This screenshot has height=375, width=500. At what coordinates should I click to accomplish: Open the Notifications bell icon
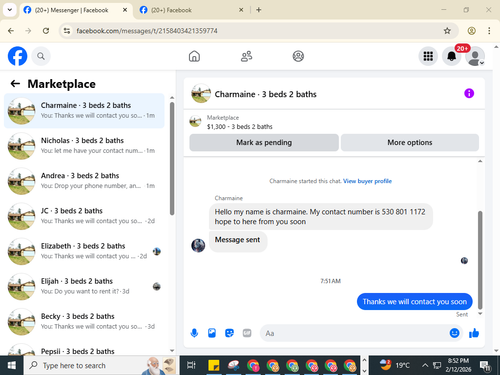[x=452, y=56]
